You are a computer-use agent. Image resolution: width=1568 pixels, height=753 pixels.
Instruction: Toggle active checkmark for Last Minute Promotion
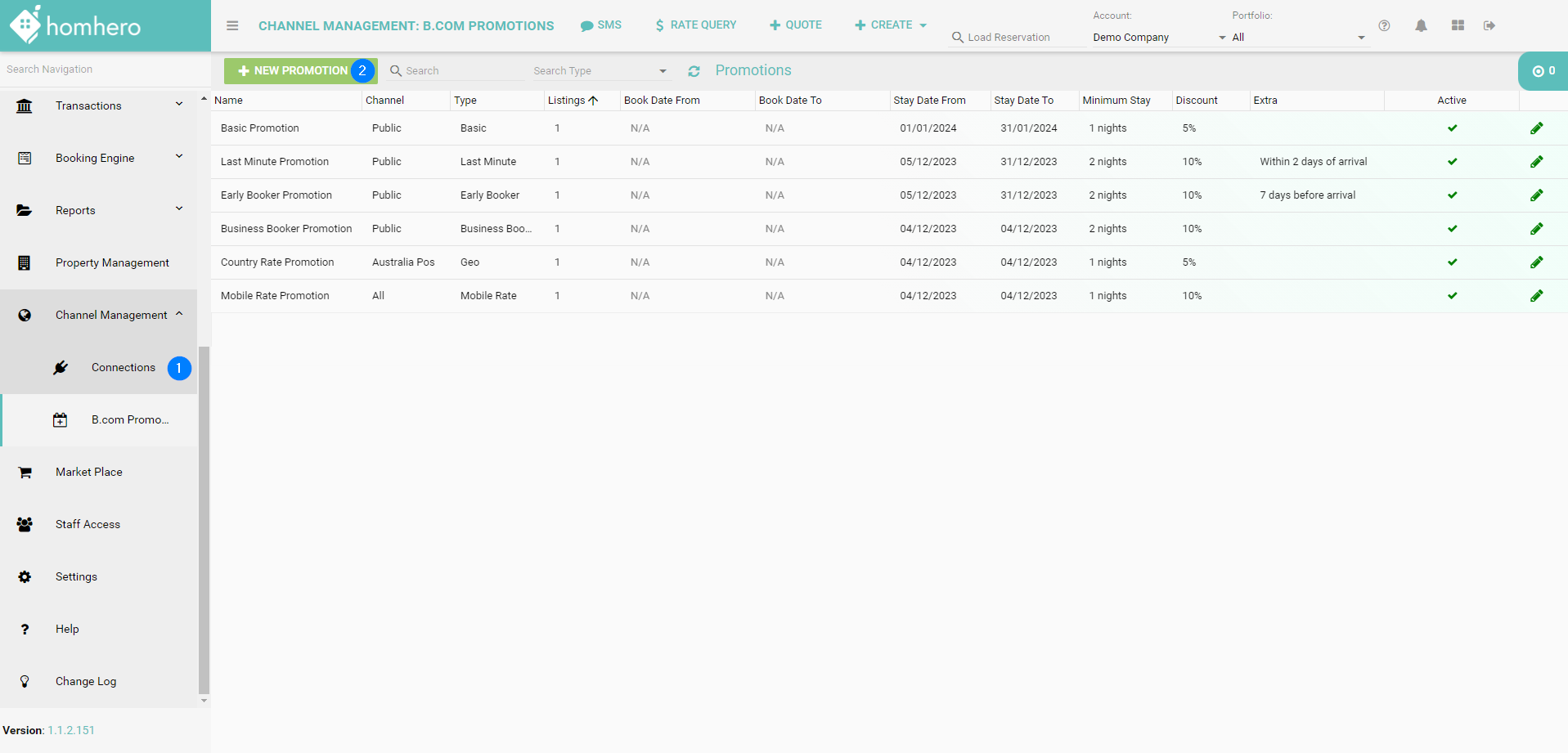tap(1452, 162)
